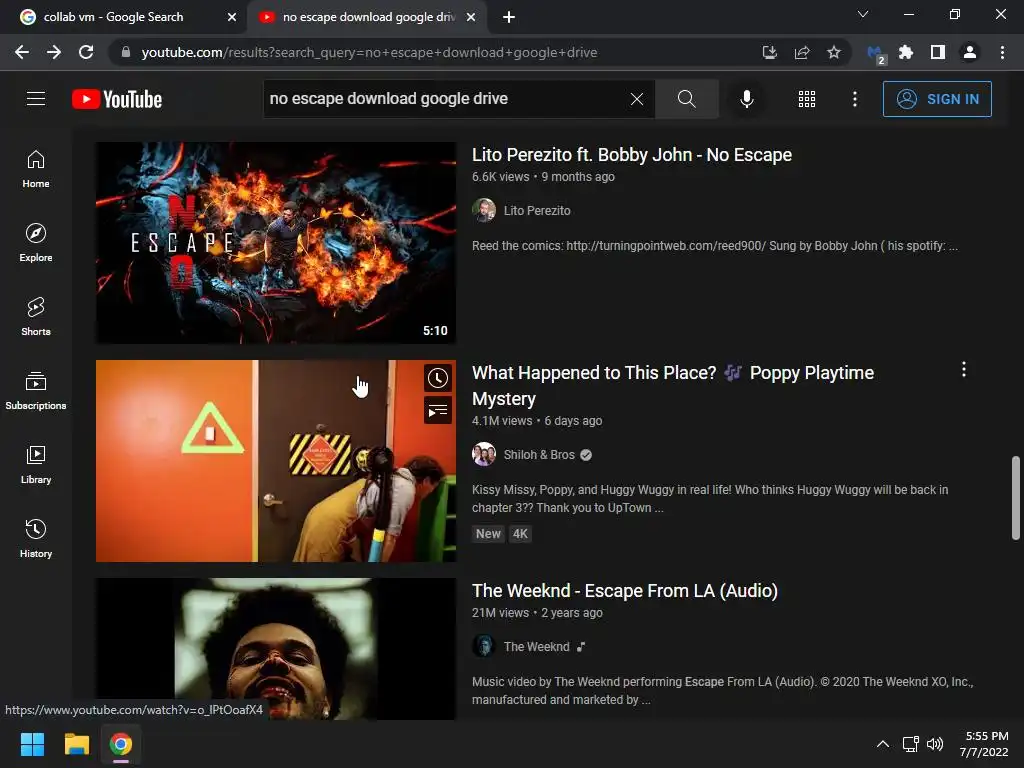Click The Weeknd channel avatar
The height and width of the screenshot is (768, 1024).
(x=484, y=647)
